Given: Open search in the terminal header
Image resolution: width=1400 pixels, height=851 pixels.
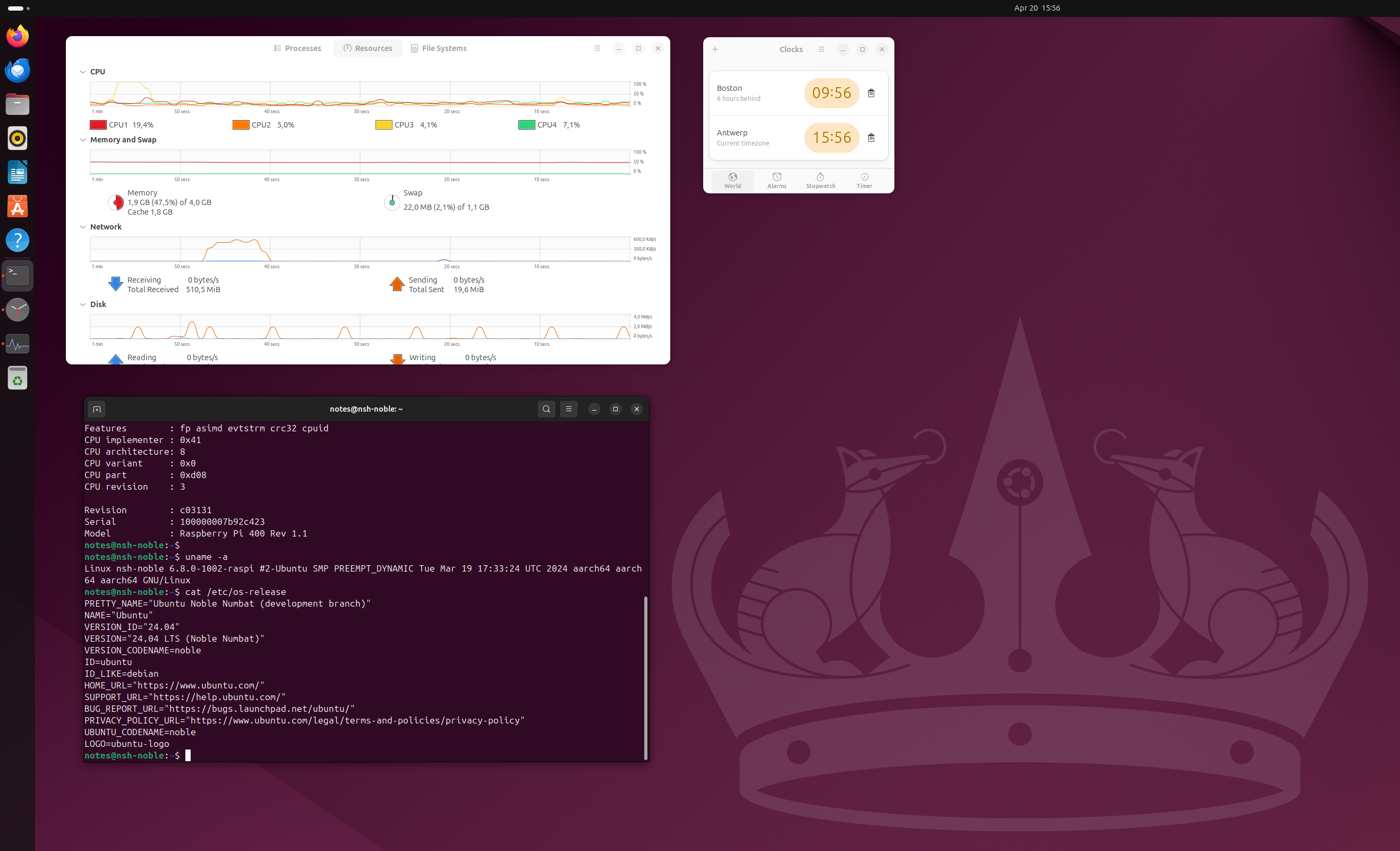Looking at the screenshot, I should 546,409.
